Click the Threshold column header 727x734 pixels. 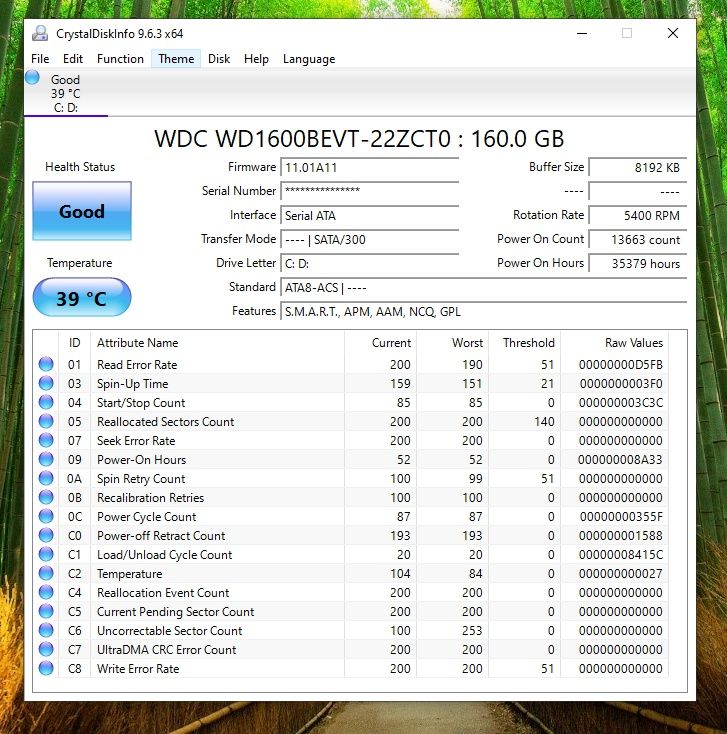(x=525, y=343)
